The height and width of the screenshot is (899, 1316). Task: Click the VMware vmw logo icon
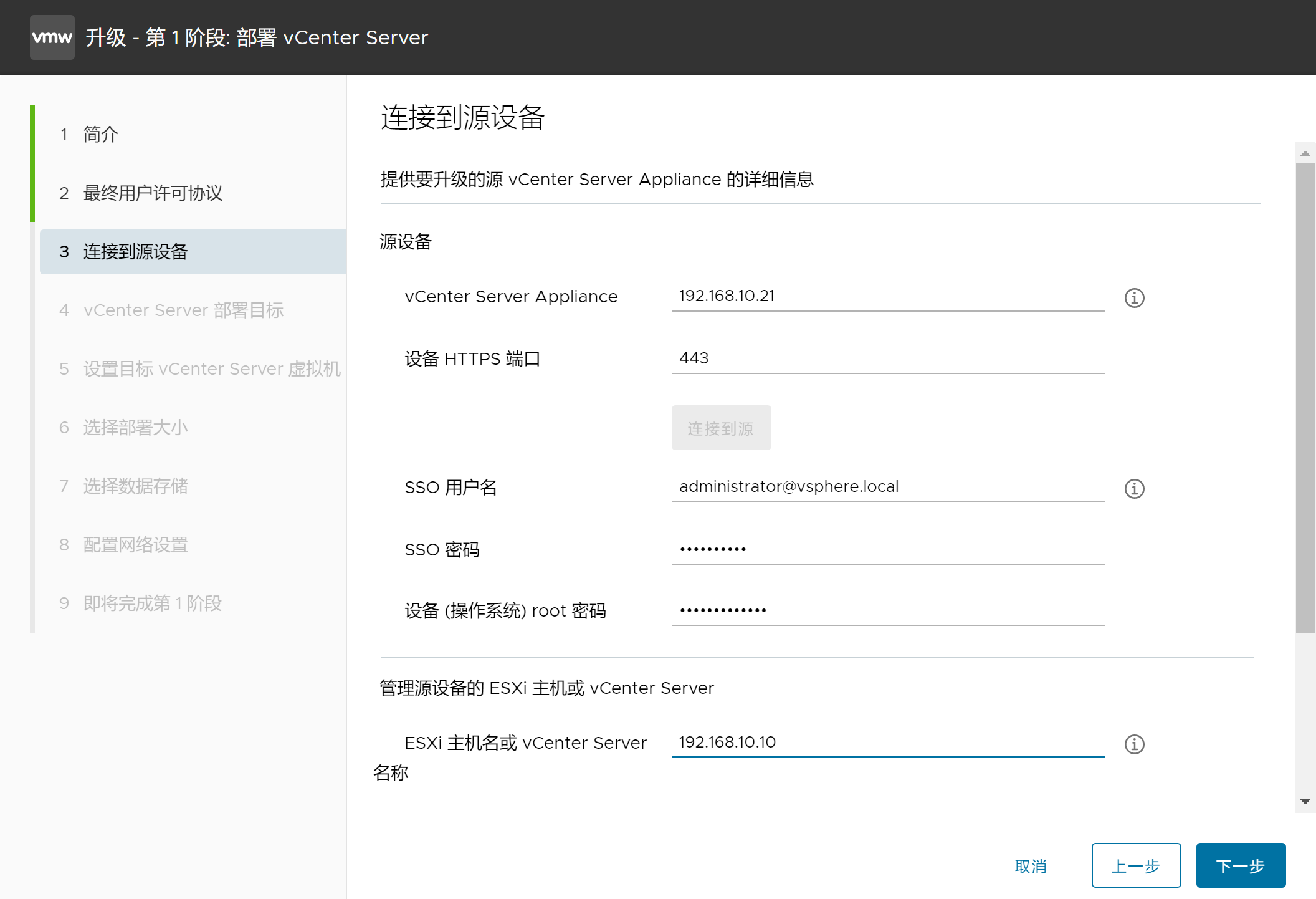(52, 37)
